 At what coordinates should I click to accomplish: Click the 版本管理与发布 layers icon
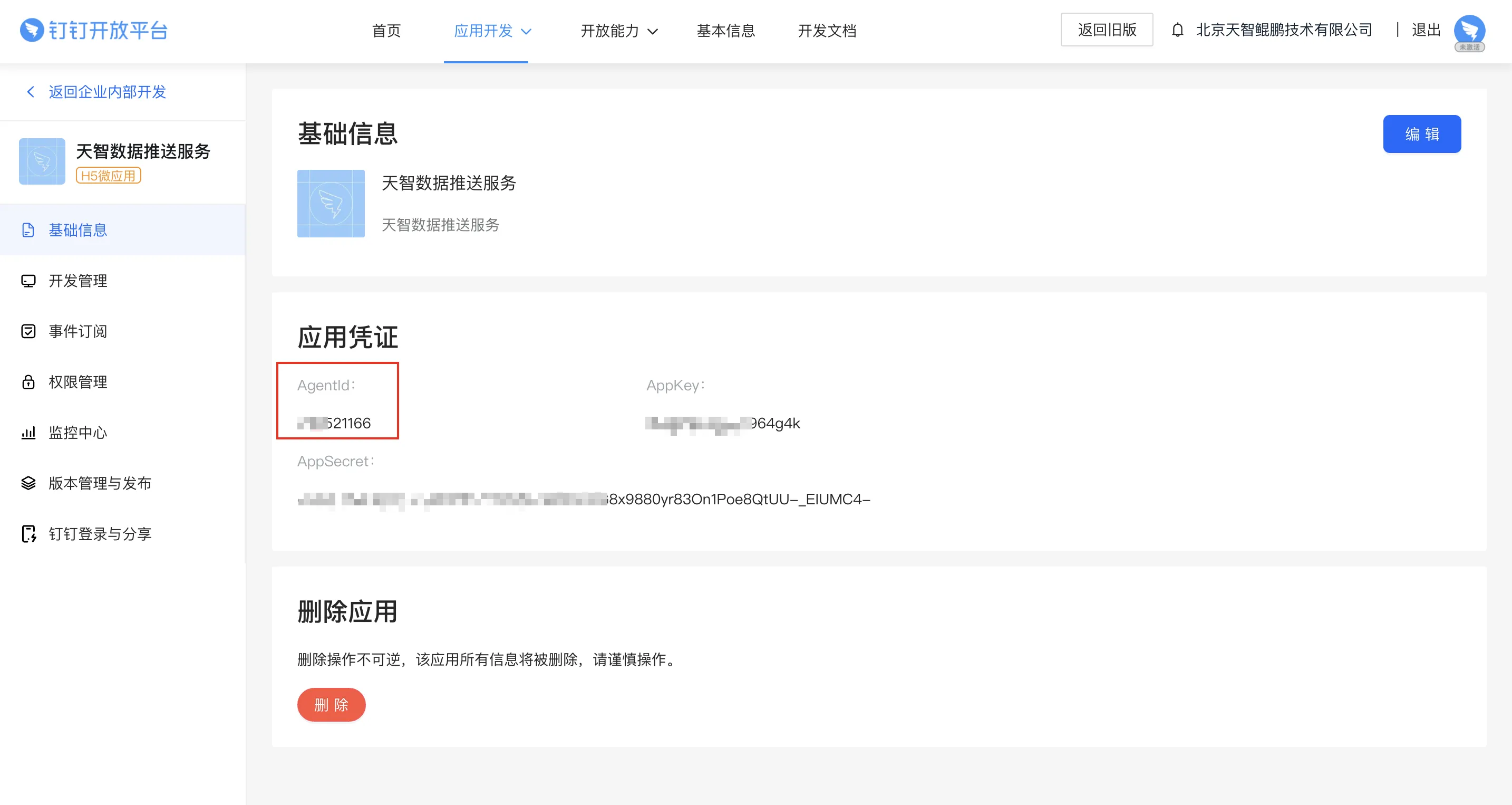click(28, 483)
